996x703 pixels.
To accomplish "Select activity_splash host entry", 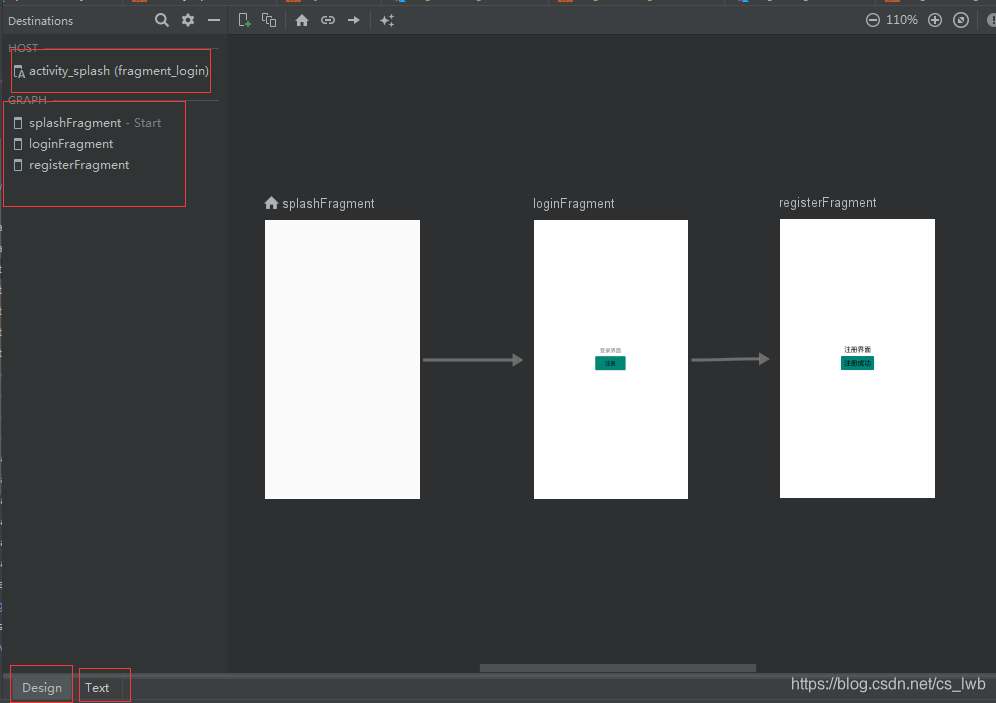I will (112, 71).
